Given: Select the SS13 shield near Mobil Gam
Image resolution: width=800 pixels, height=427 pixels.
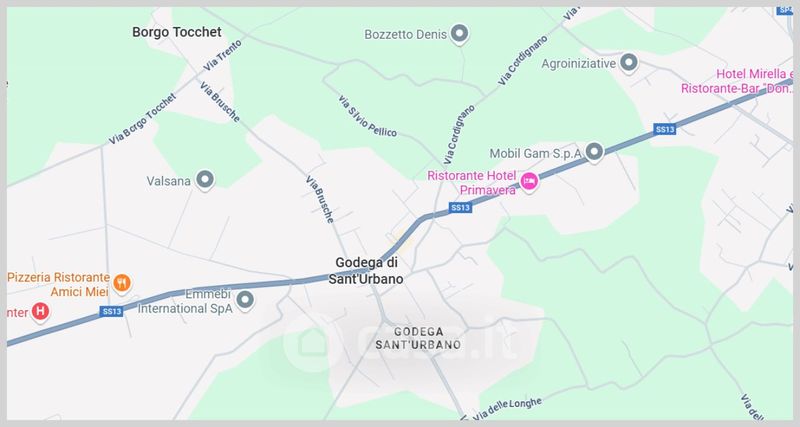Looking at the screenshot, I should [665, 130].
